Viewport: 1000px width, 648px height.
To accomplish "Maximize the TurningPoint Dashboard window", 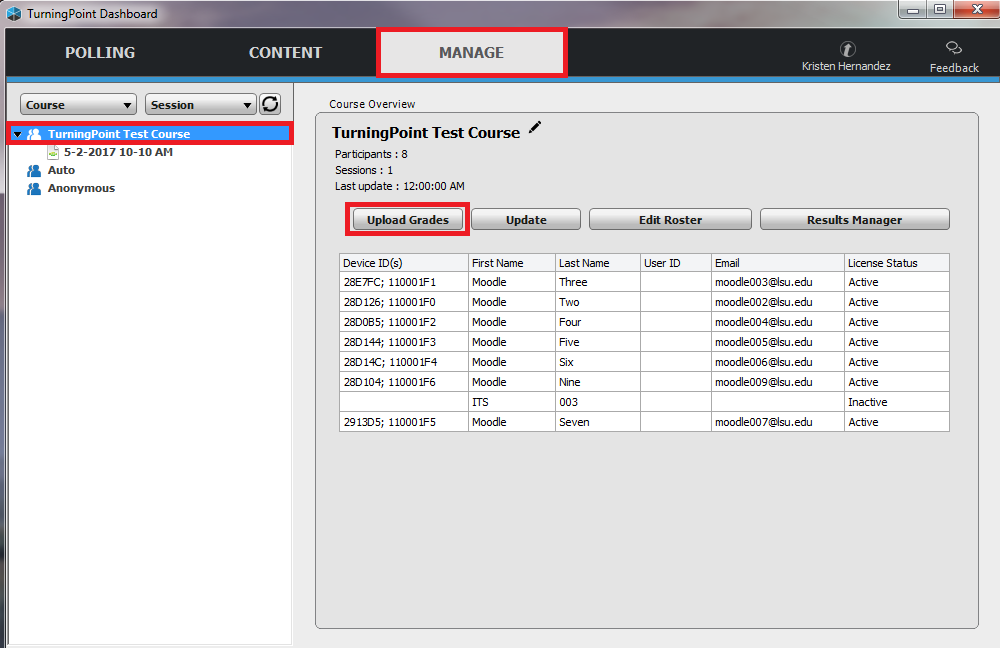I will [x=940, y=10].
